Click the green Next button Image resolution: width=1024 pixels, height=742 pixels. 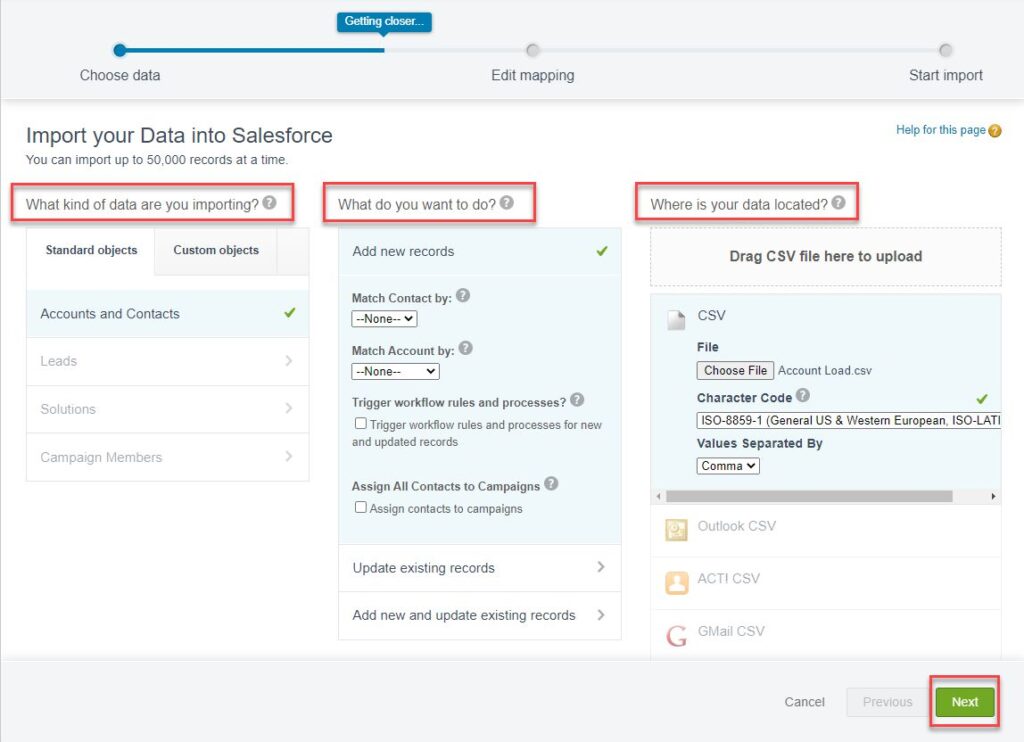pos(965,702)
